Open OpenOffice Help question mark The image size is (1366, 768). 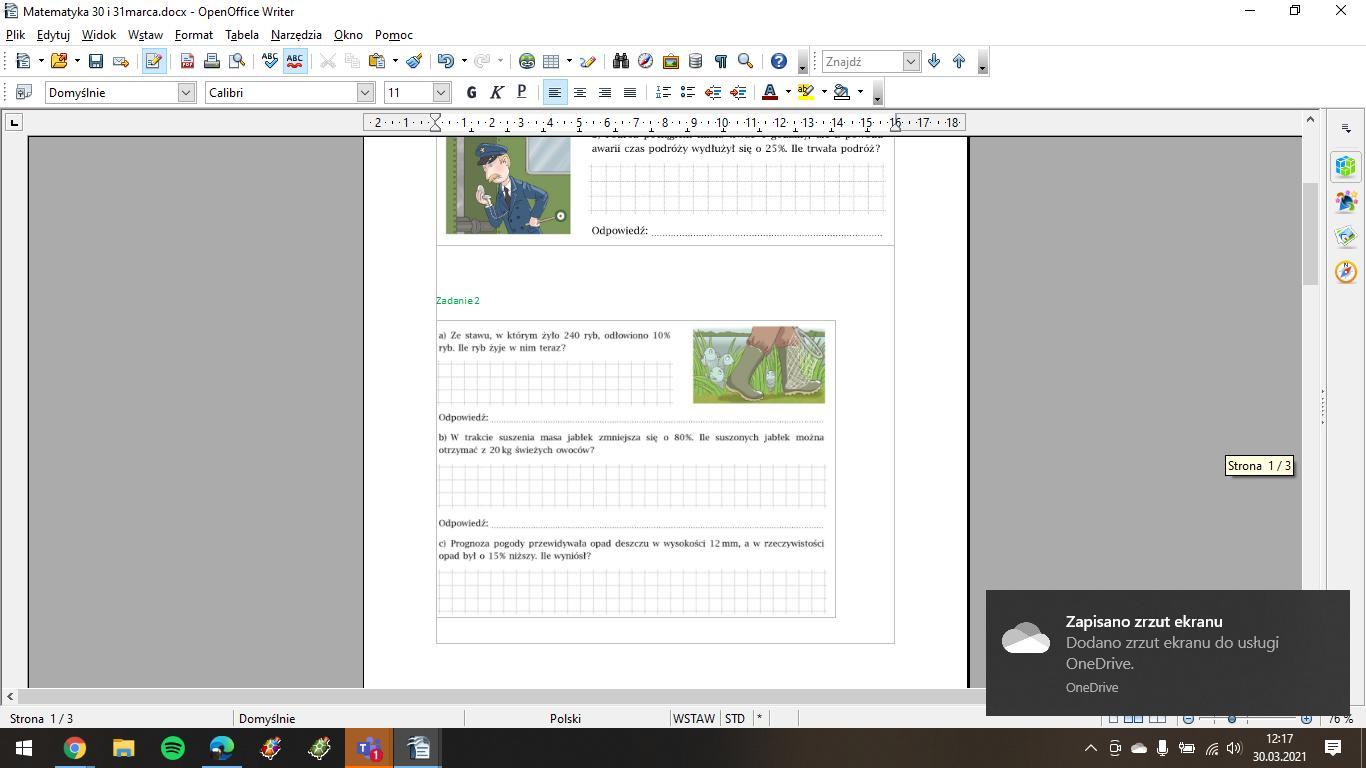779,61
